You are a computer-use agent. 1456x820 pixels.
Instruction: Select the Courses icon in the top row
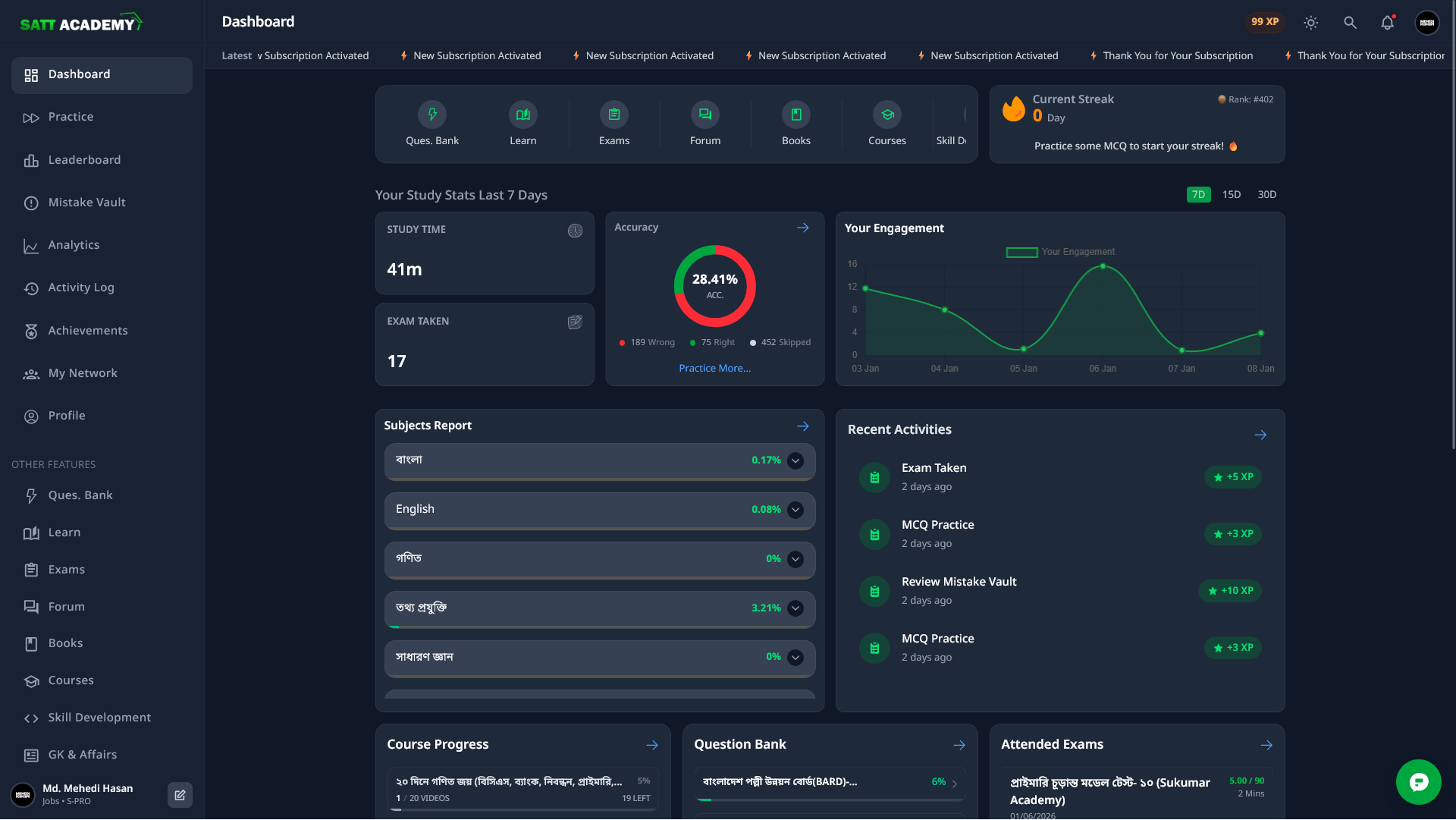(x=887, y=115)
